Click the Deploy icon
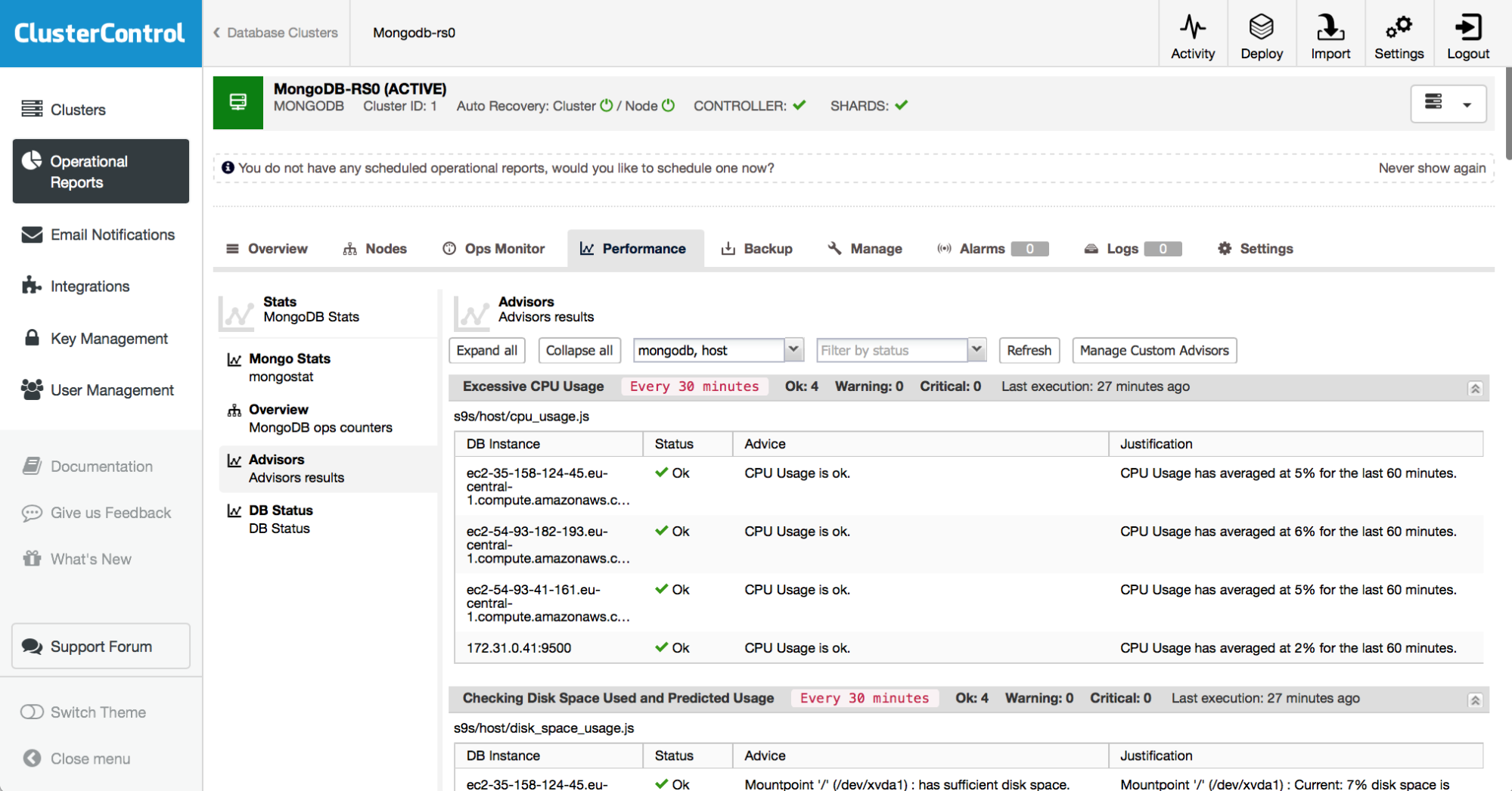Image resolution: width=1512 pixels, height=791 pixels. pyautogui.click(x=1262, y=36)
